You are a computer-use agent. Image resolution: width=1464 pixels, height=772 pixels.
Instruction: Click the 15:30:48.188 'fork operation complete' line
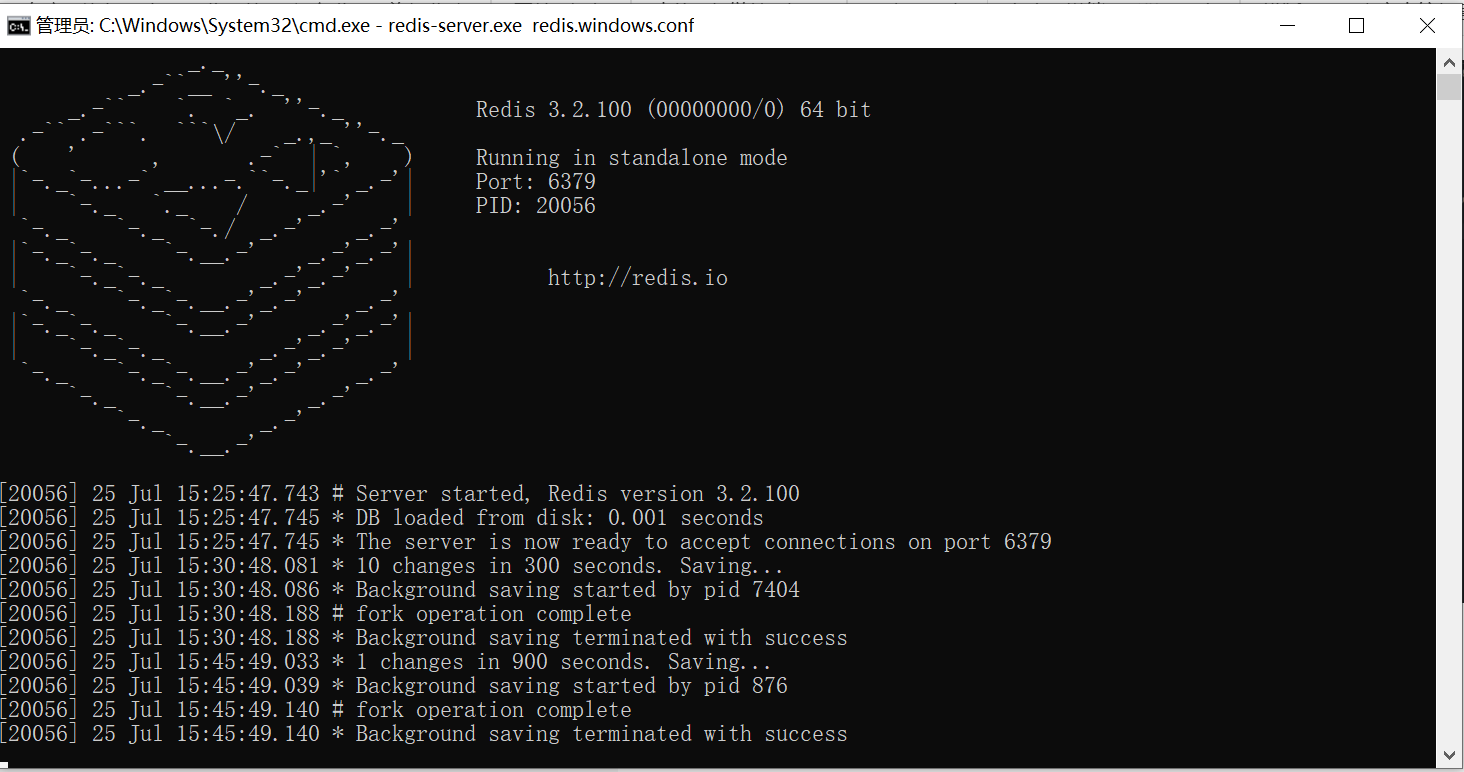click(x=316, y=614)
